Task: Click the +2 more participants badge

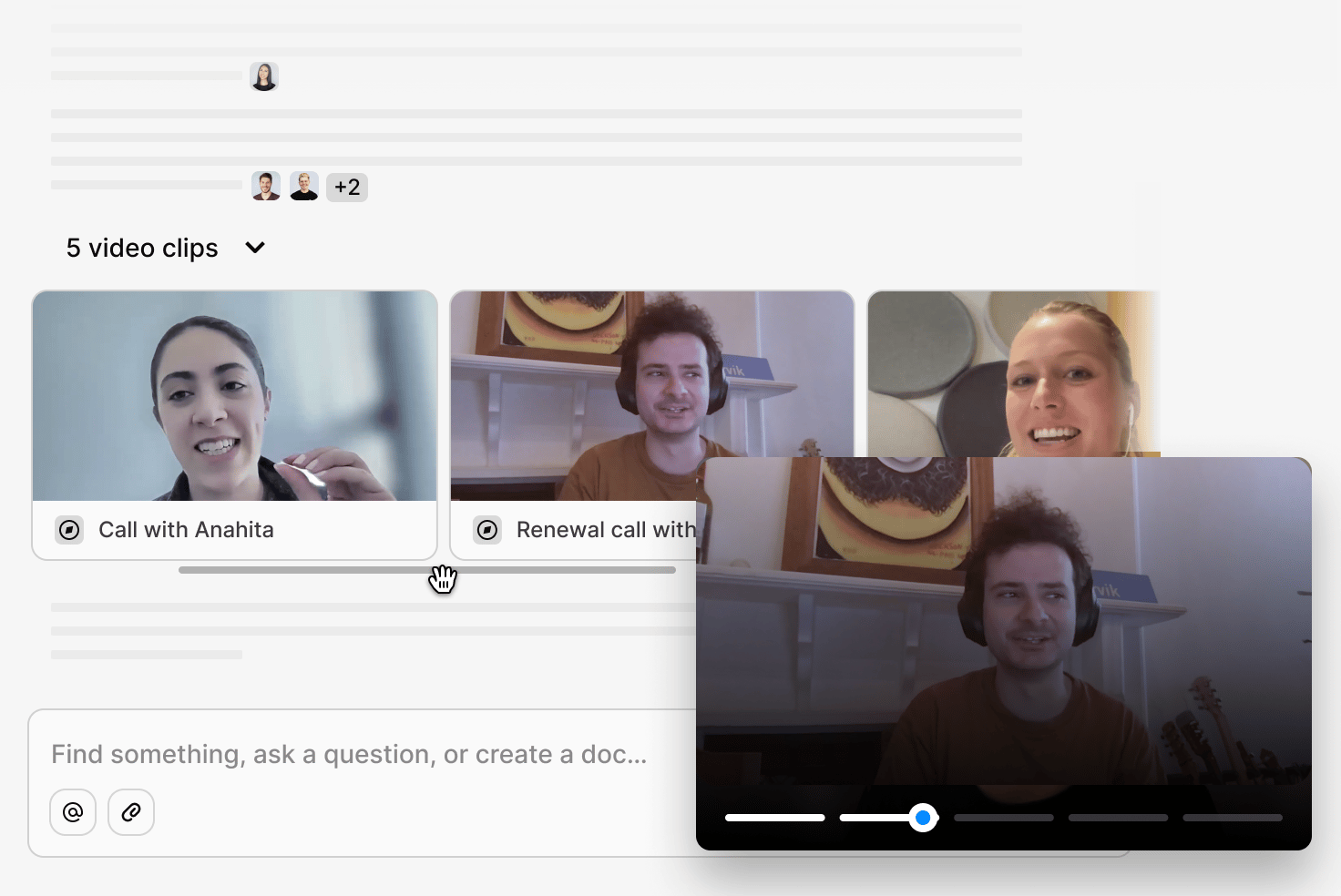Action: [347, 188]
